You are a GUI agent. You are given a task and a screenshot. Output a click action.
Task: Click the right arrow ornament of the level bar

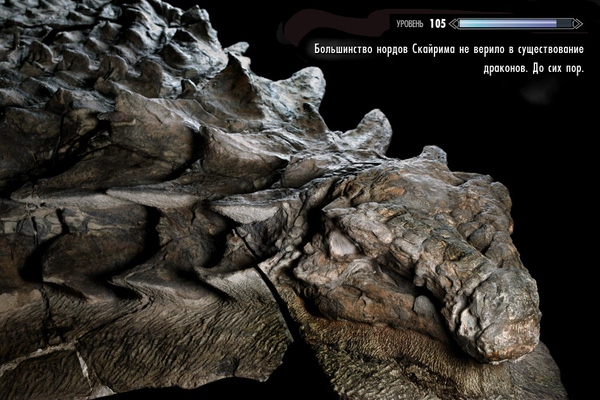coord(577,23)
